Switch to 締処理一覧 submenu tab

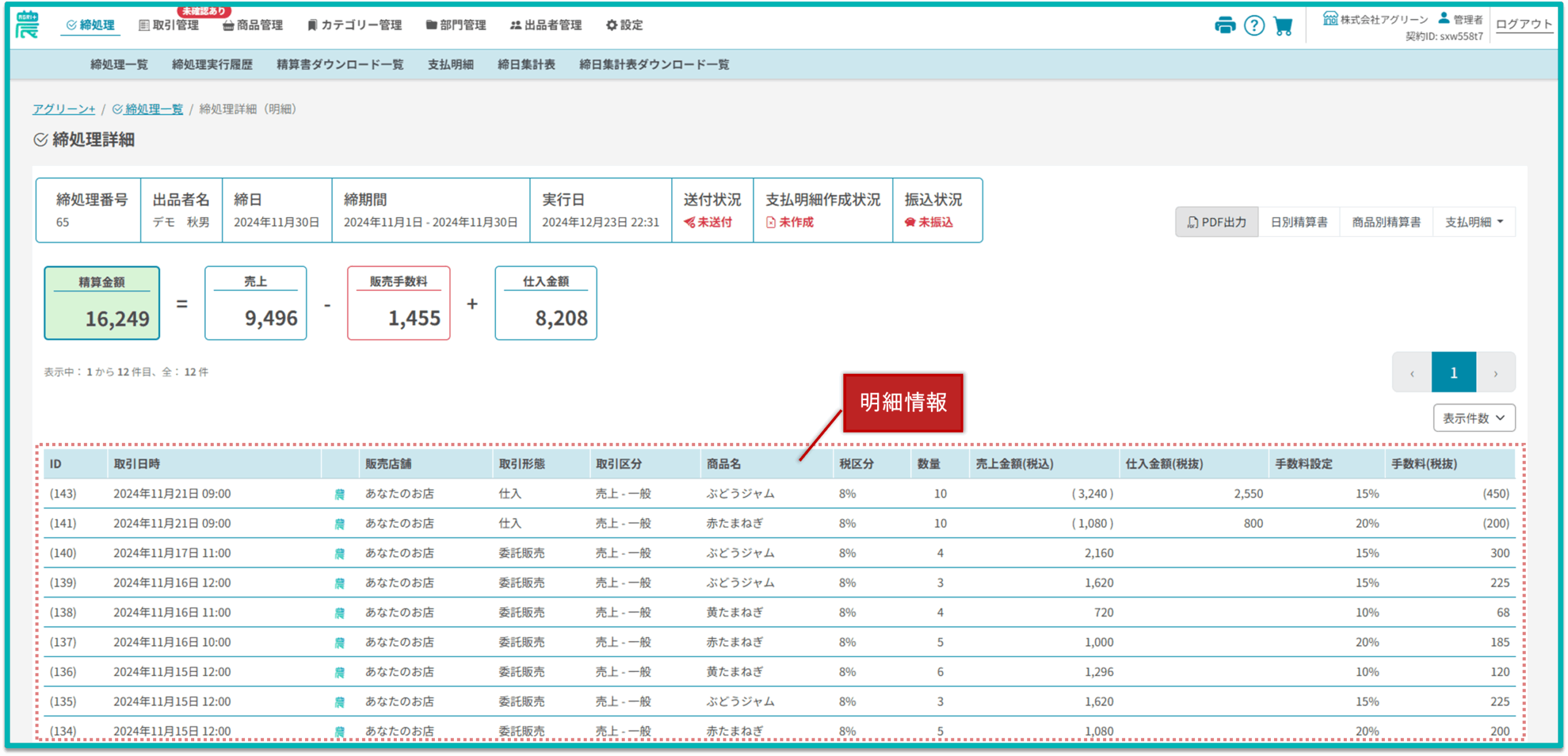[x=119, y=64]
